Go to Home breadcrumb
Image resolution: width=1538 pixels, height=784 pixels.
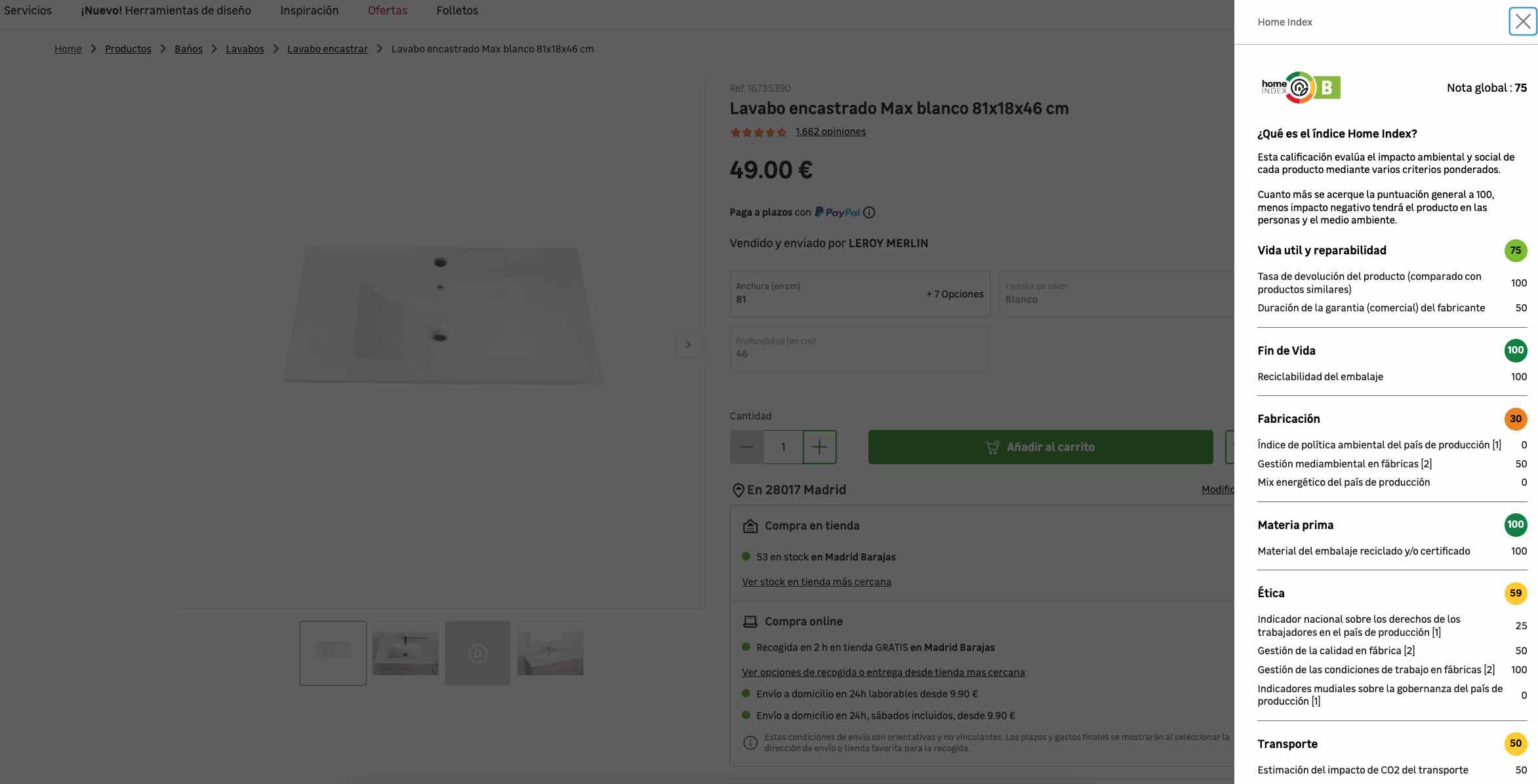point(68,49)
